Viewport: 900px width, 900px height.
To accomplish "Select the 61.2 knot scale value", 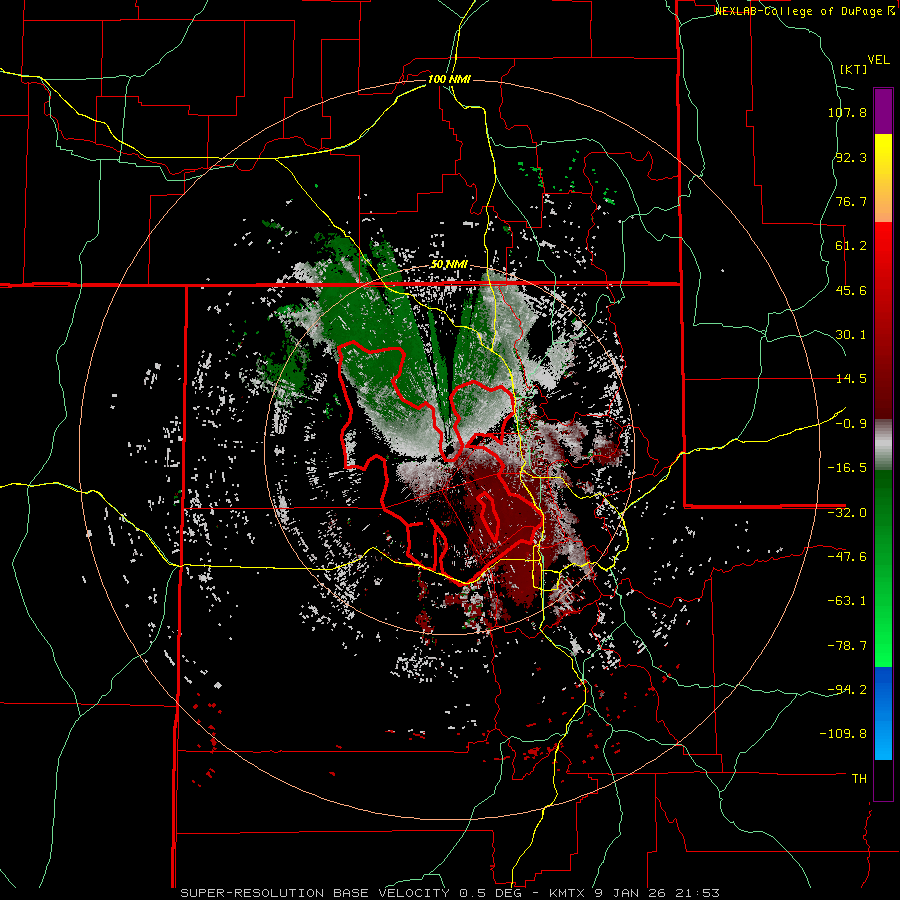I will [x=851, y=246].
